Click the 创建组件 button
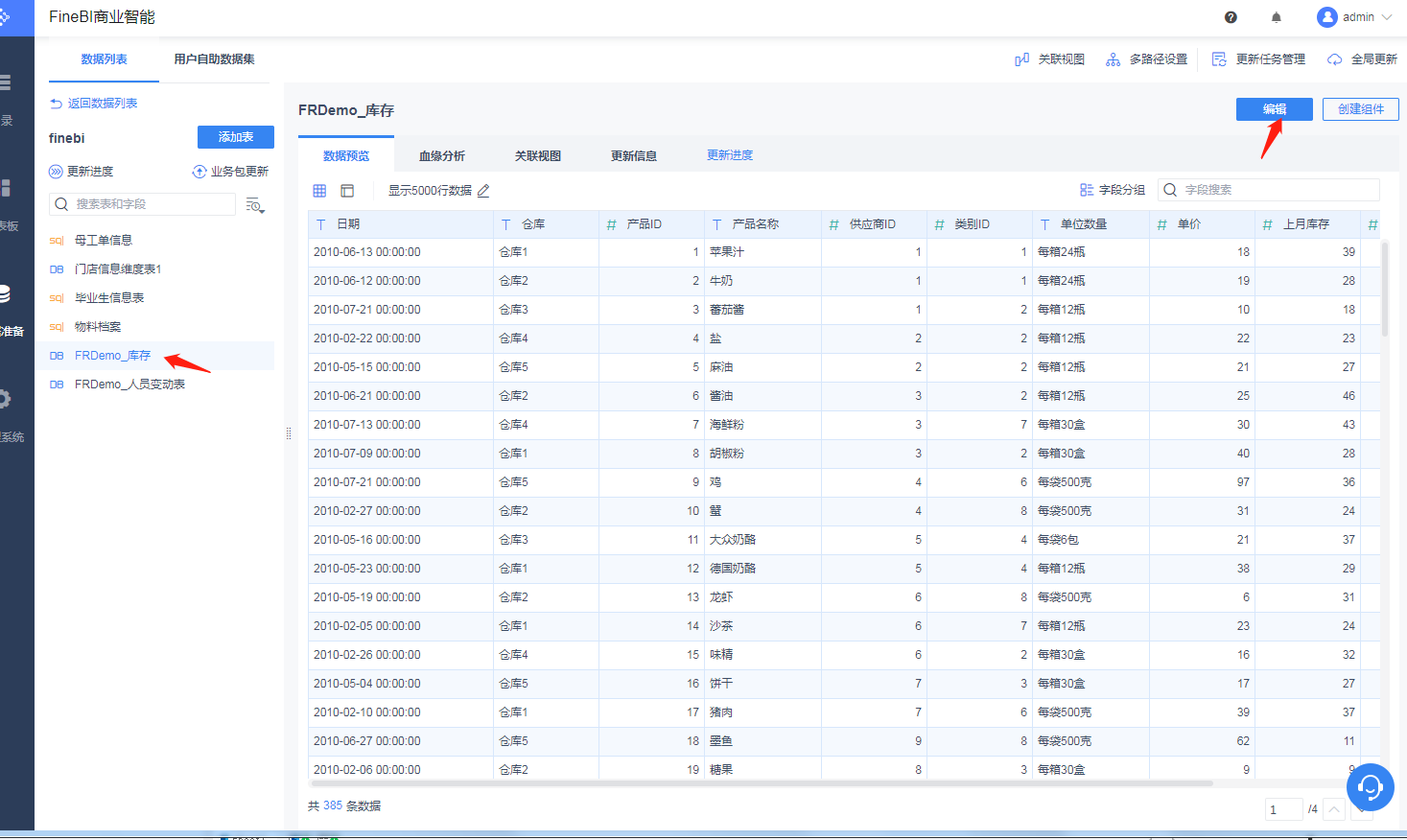 [1361, 109]
